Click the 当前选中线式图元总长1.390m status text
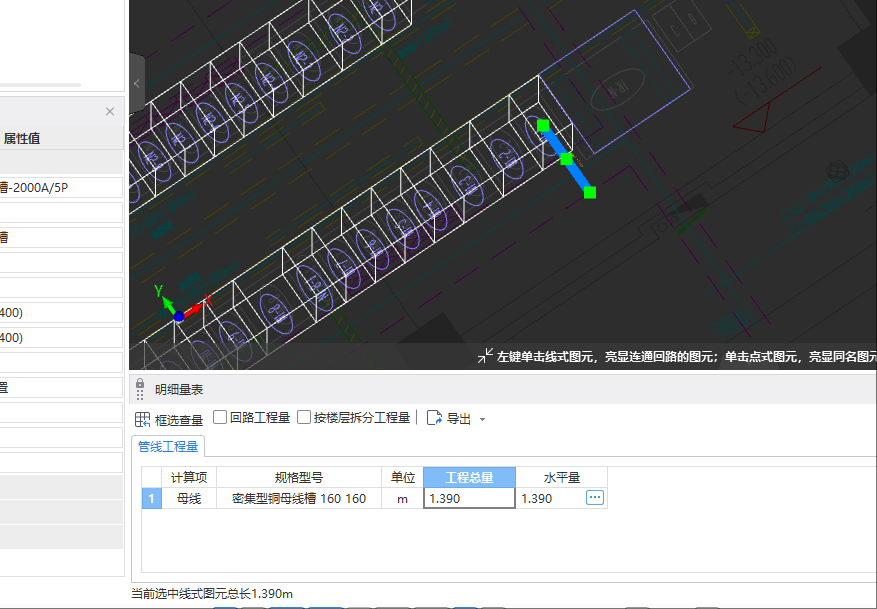877x609 pixels. coord(211,593)
